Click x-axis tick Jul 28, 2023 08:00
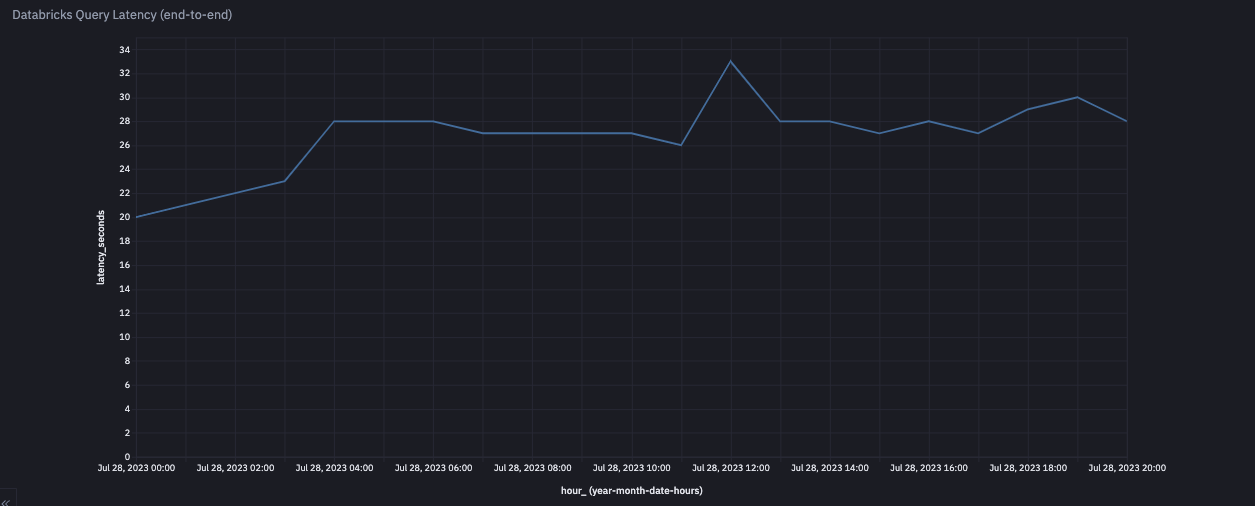Screen dimensions: 1255x506 (532, 467)
